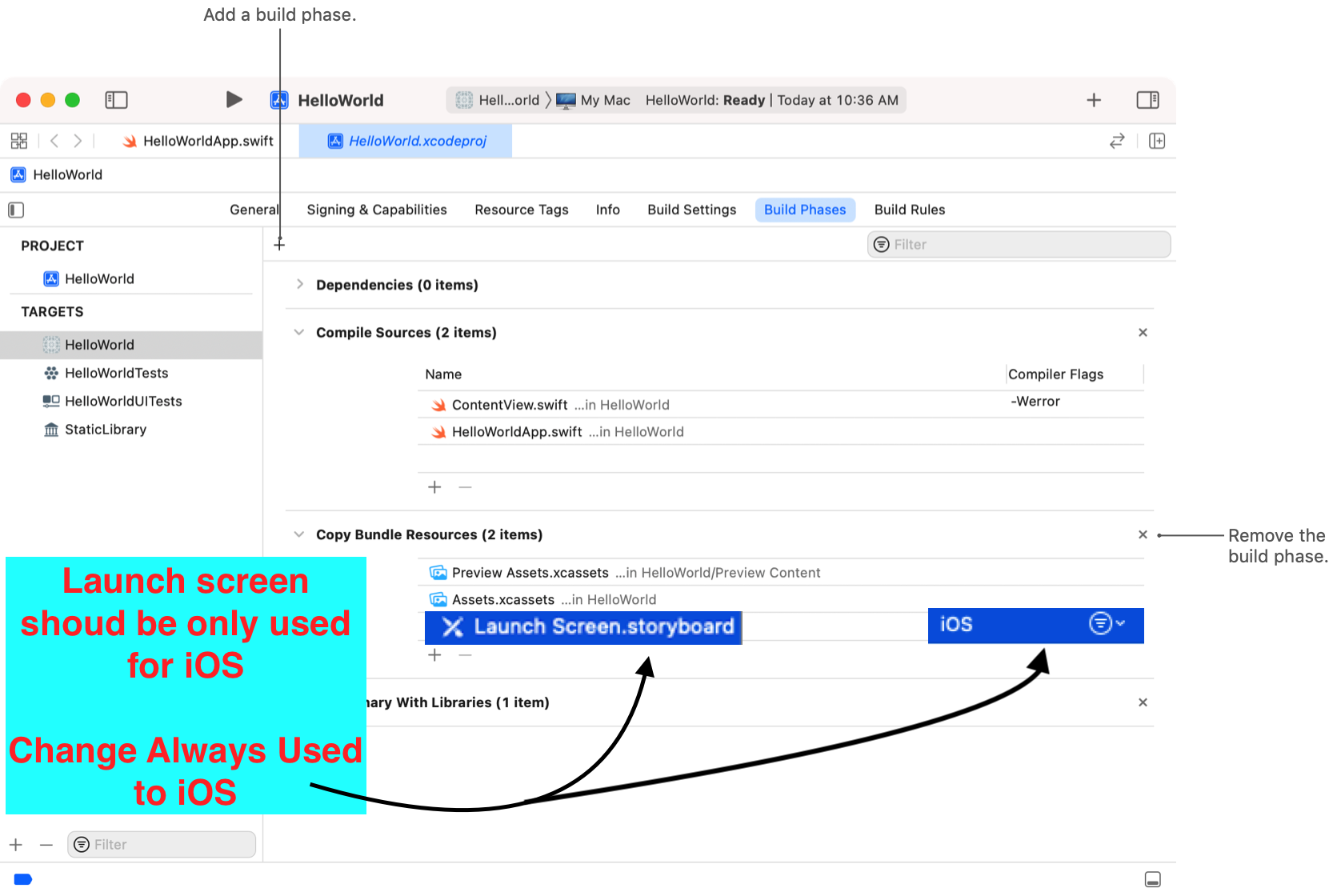Click the -Werror compiler flag cell
The width and height of the screenshot is (1333, 896).
tap(1035, 402)
